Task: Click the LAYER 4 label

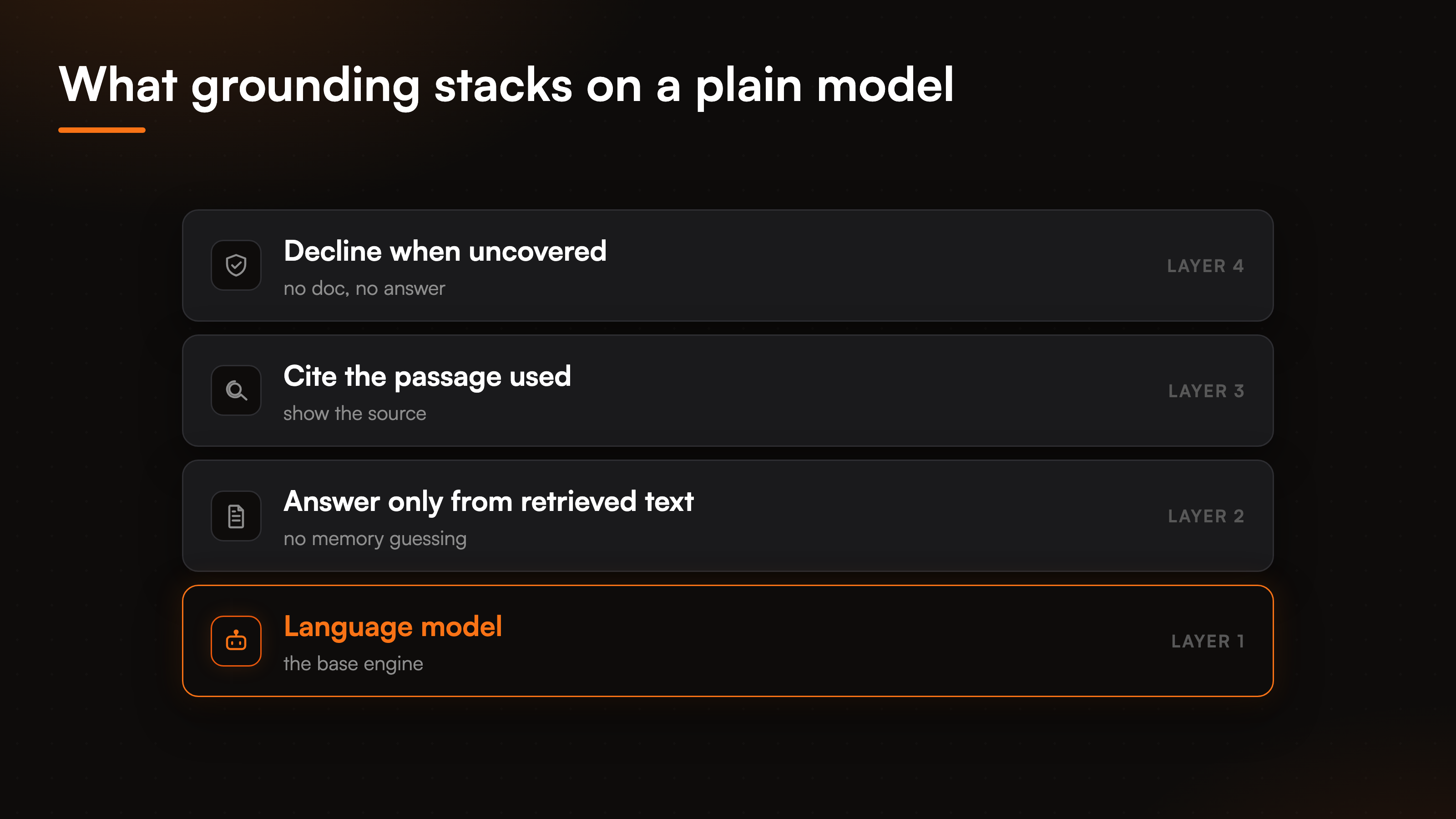Action: pos(1205,266)
